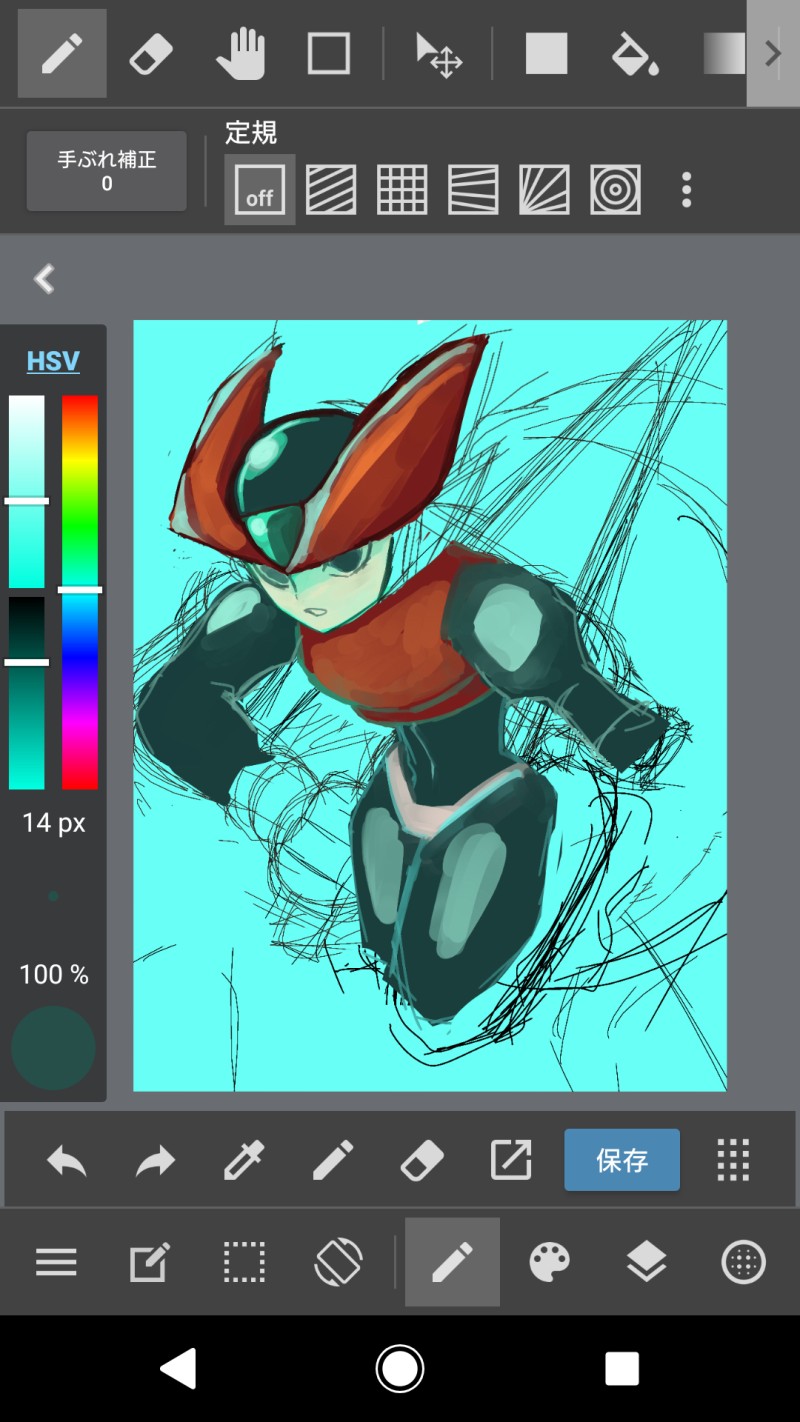Viewport: 800px width, 1422px height.
Task: Open the current dark green color swatch
Action: tap(53, 1048)
